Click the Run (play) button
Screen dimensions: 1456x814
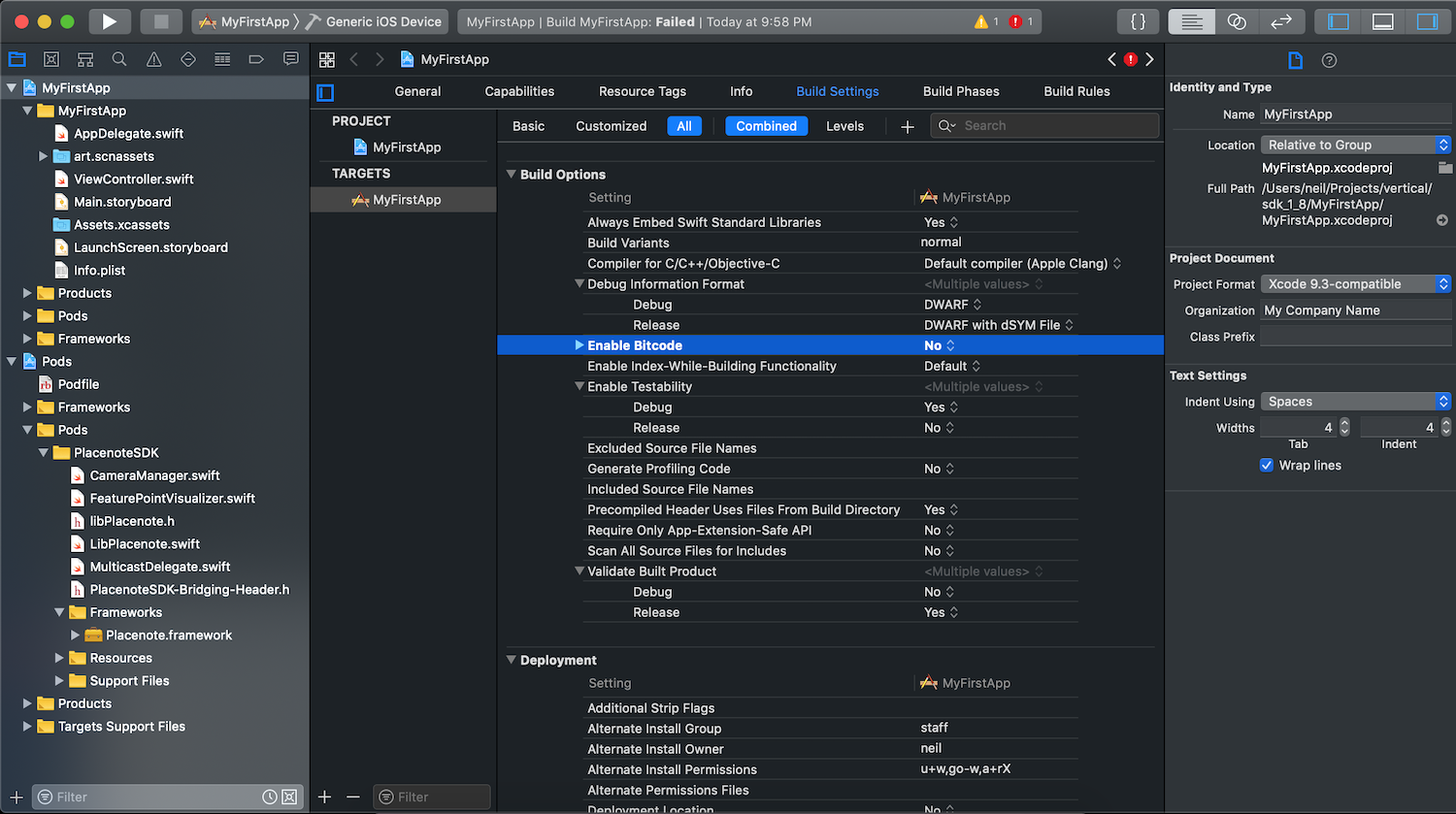click(x=109, y=21)
